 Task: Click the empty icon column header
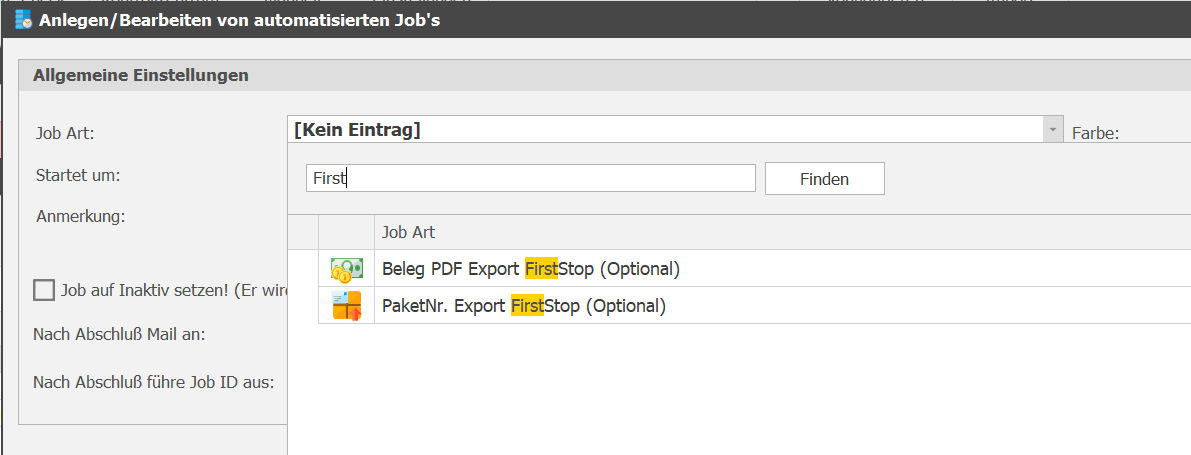click(346, 232)
